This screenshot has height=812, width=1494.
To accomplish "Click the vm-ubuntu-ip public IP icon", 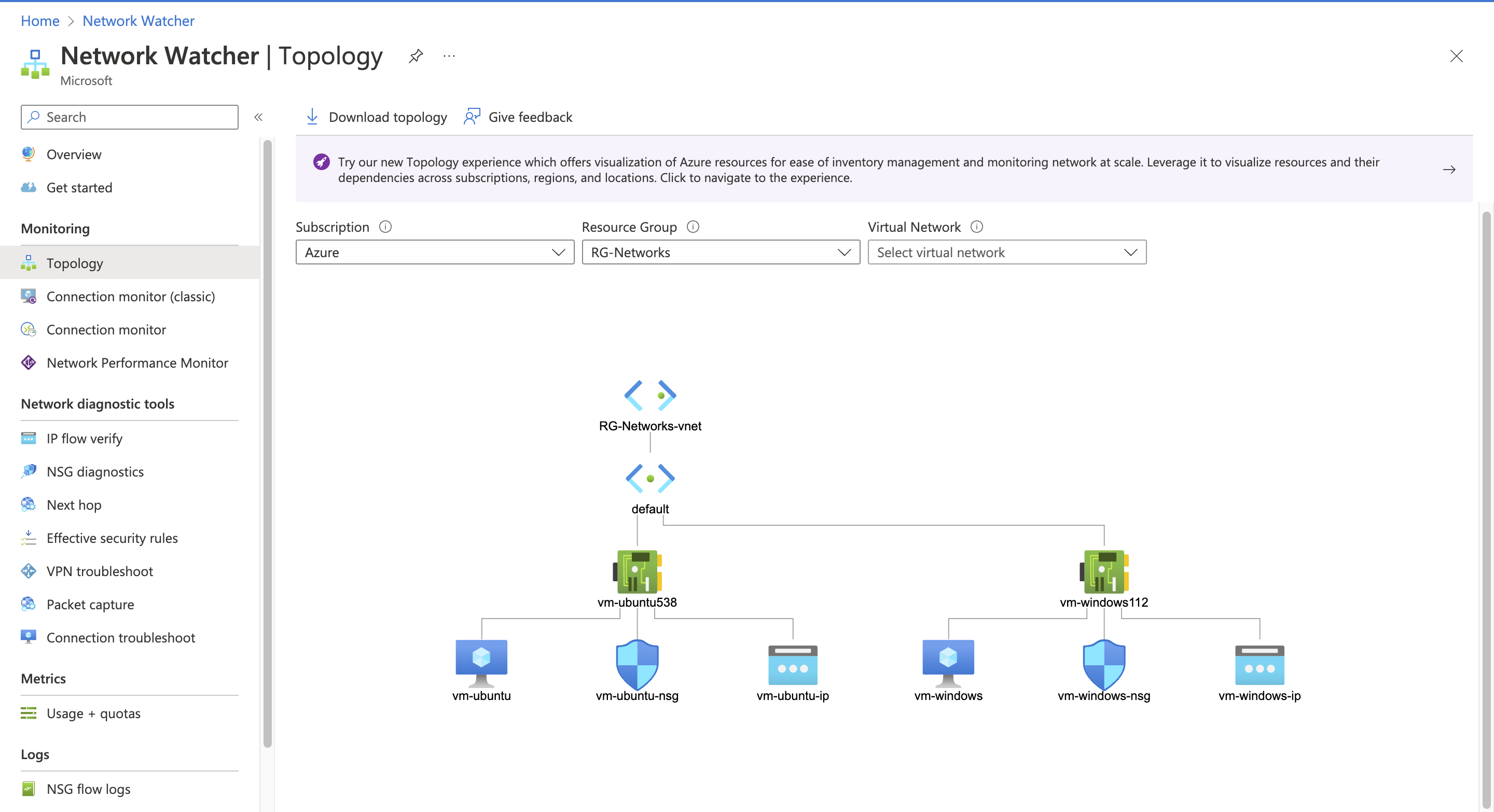I will (x=793, y=665).
